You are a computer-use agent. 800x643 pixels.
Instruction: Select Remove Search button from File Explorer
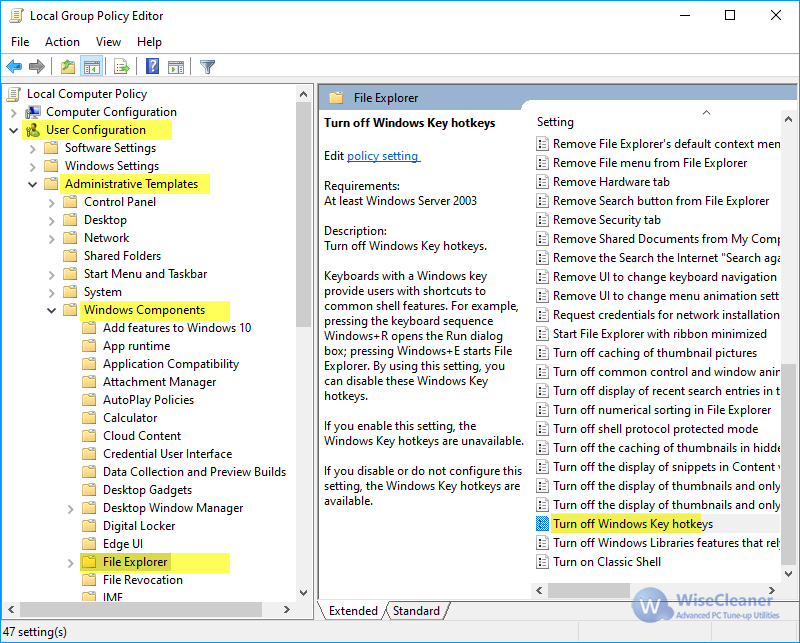[x=661, y=201]
